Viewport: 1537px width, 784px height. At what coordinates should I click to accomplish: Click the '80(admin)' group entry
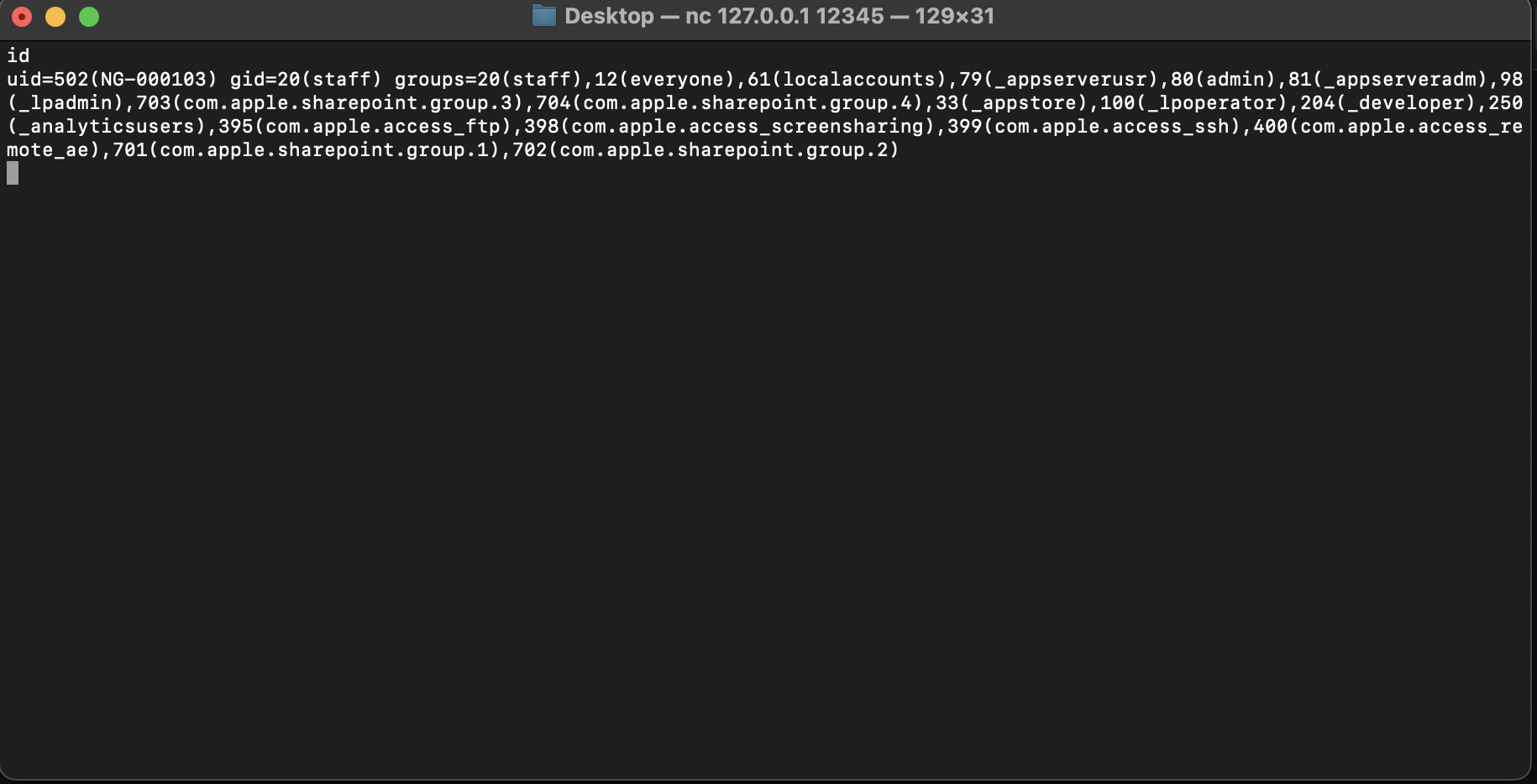click(x=1224, y=80)
